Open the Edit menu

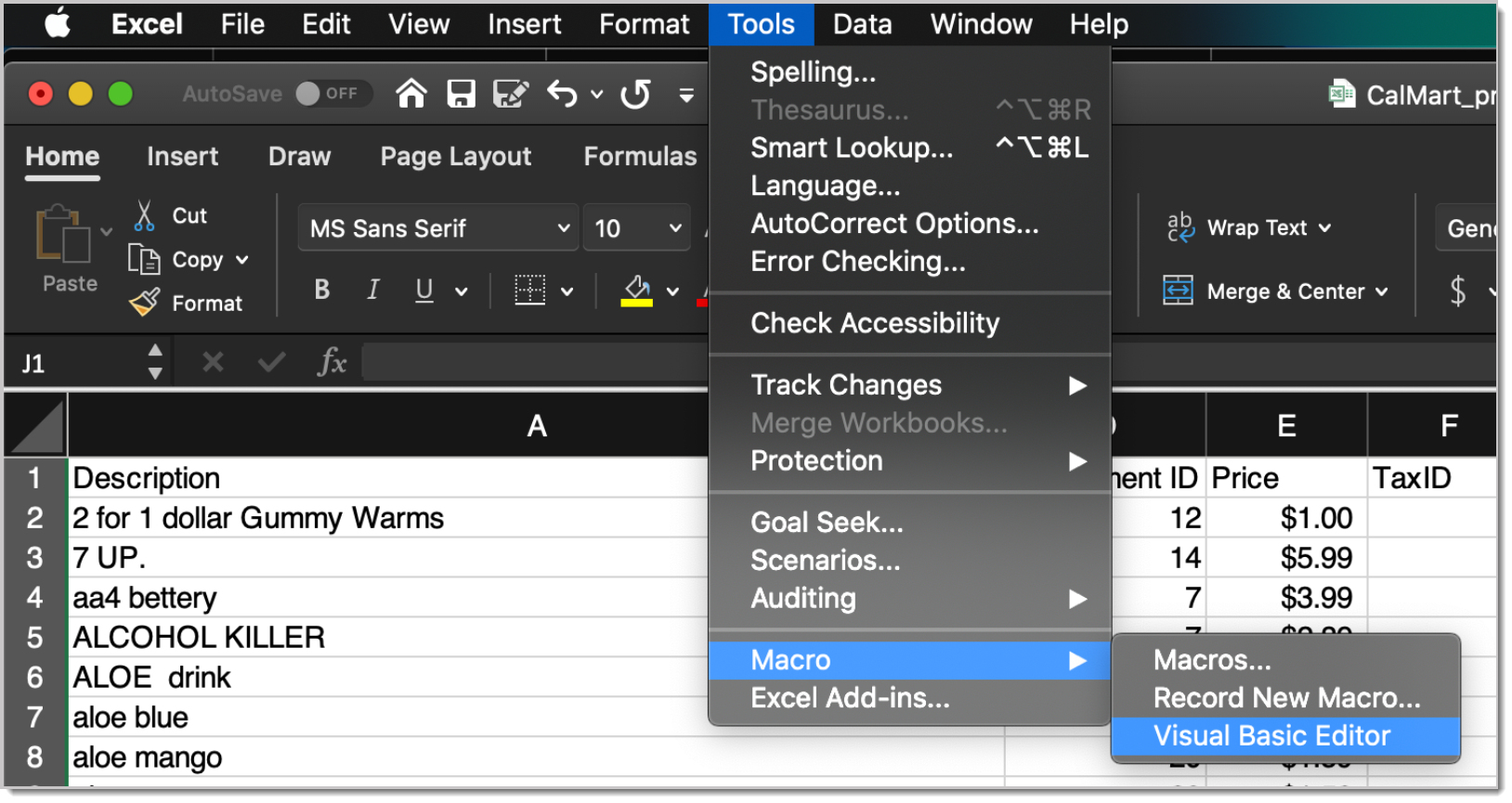click(x=326, y=24)
